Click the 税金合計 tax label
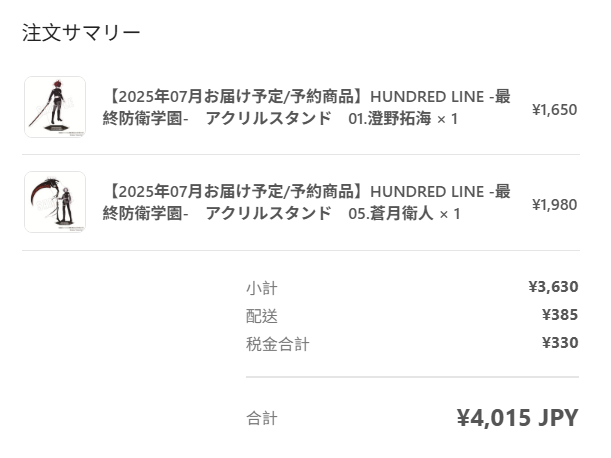 (x=277, y=344)
